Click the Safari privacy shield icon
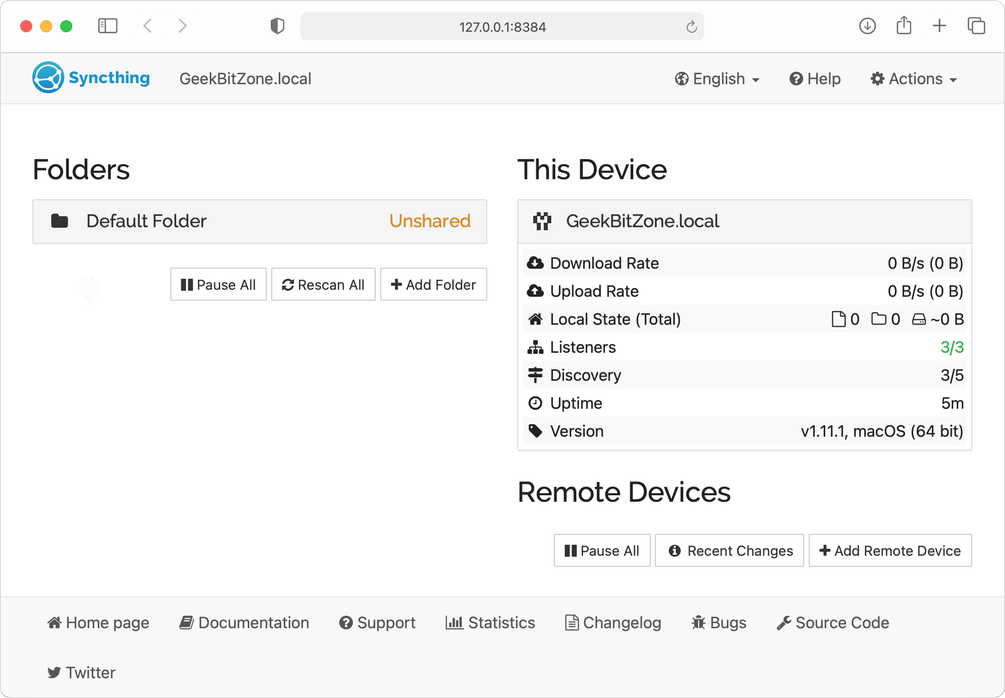 click(x=277, y=26)
